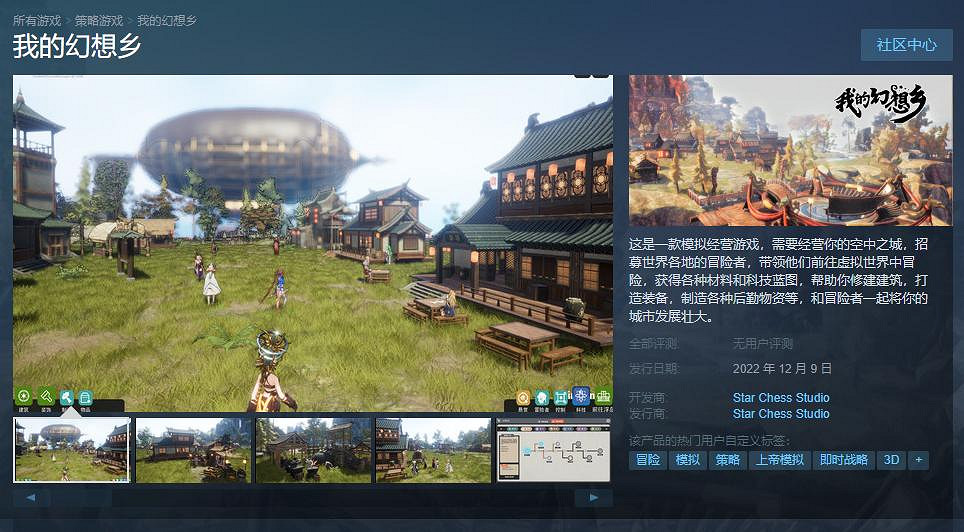The width and height of the screenshot is (964, 532).
Task: Click the 装饰 hammer icon in the game screenshot
Action: [x=46, y=399]
